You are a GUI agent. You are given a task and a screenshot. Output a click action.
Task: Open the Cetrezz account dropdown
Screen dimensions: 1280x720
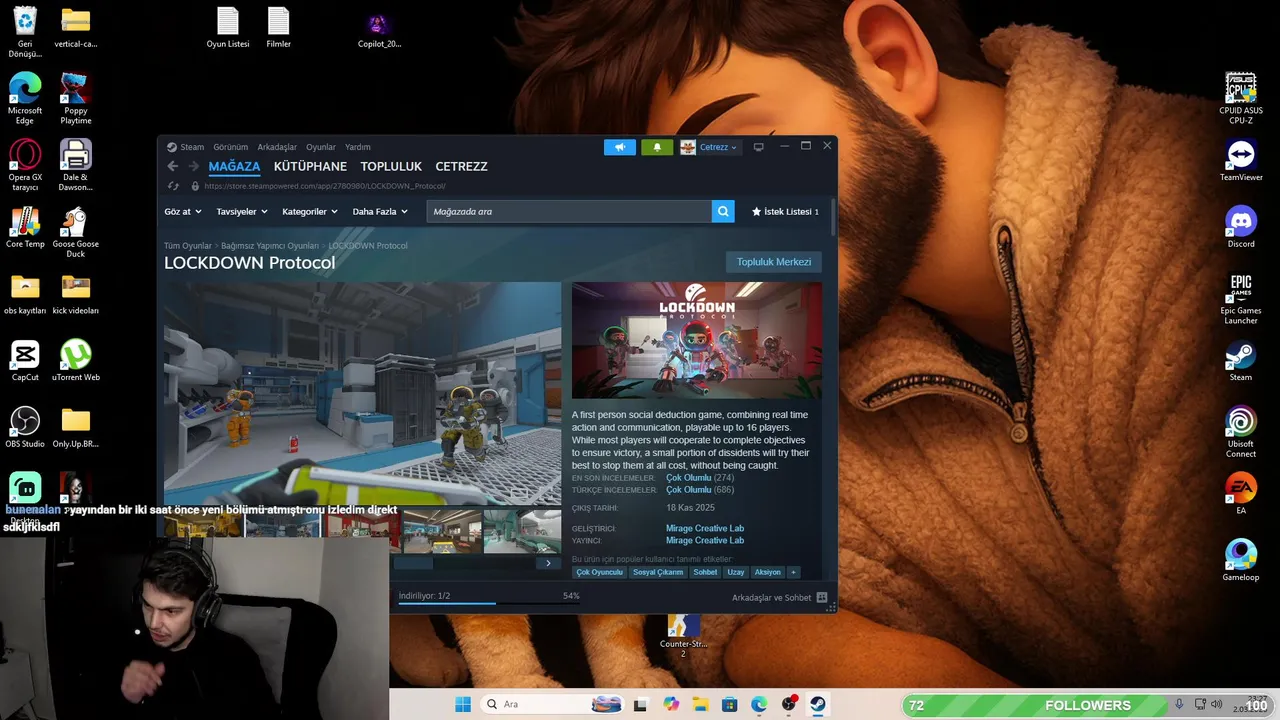(709, 147)
